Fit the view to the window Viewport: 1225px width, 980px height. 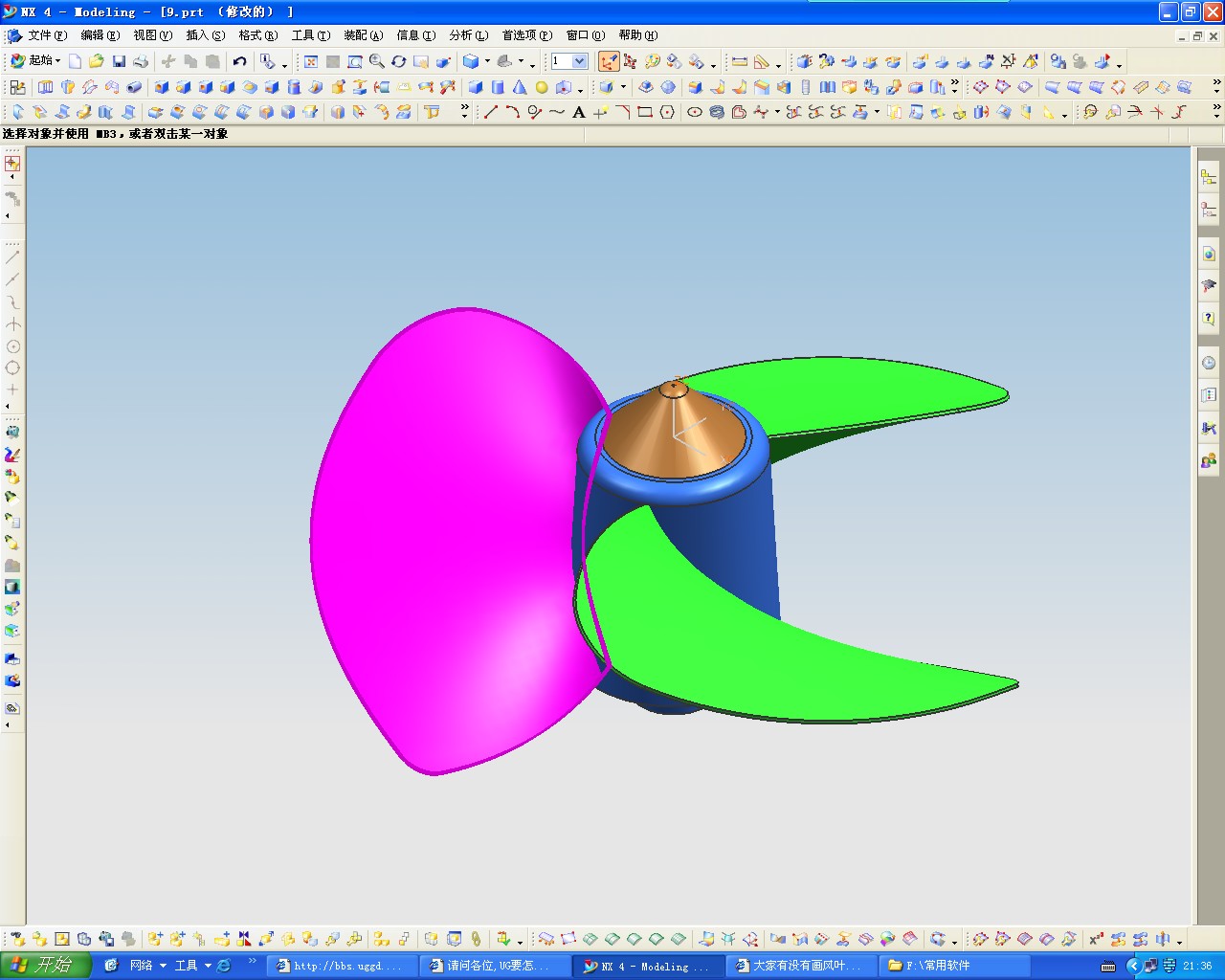[x=311, y=61]
